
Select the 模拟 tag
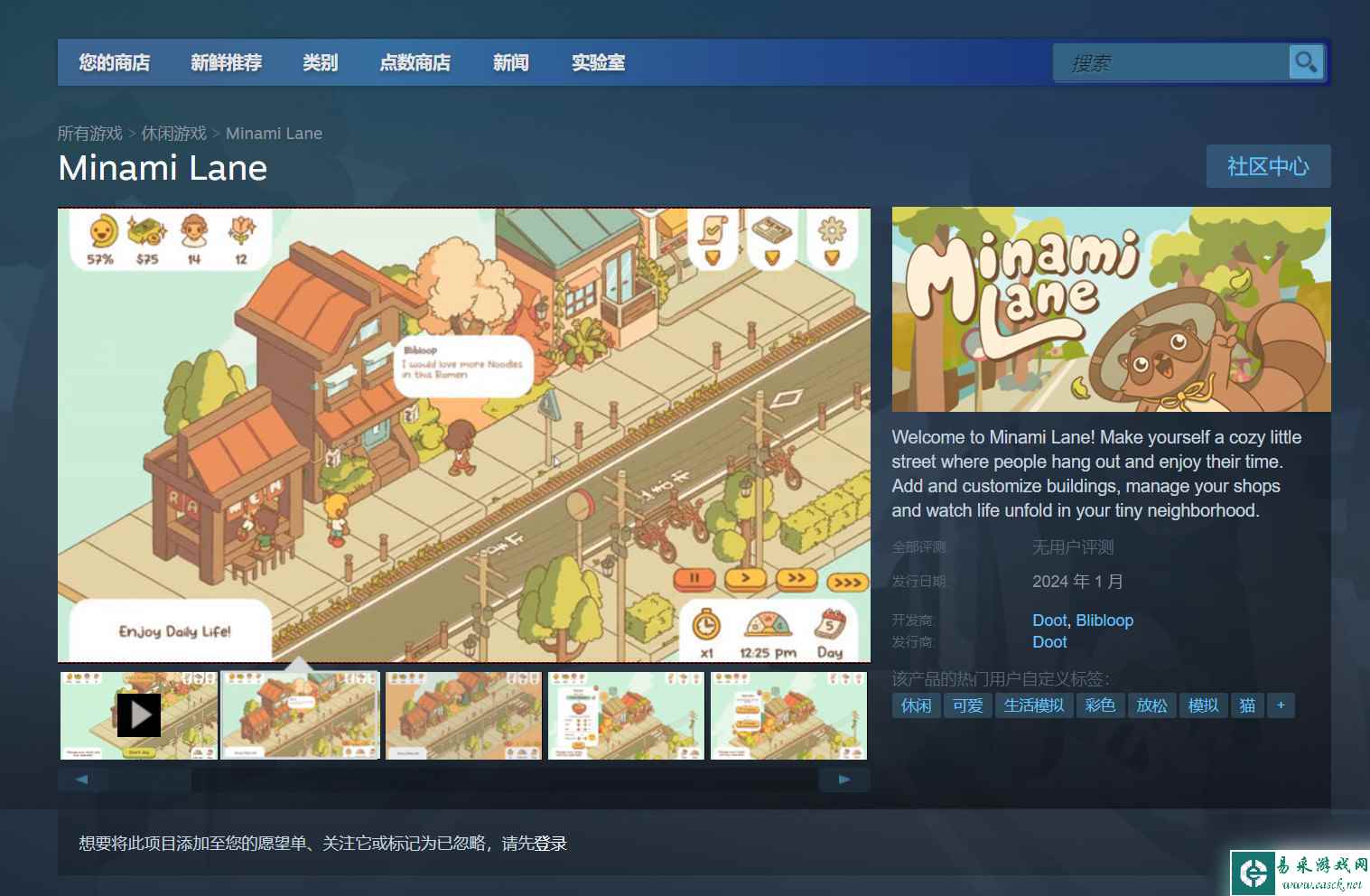pos(1203,705)
